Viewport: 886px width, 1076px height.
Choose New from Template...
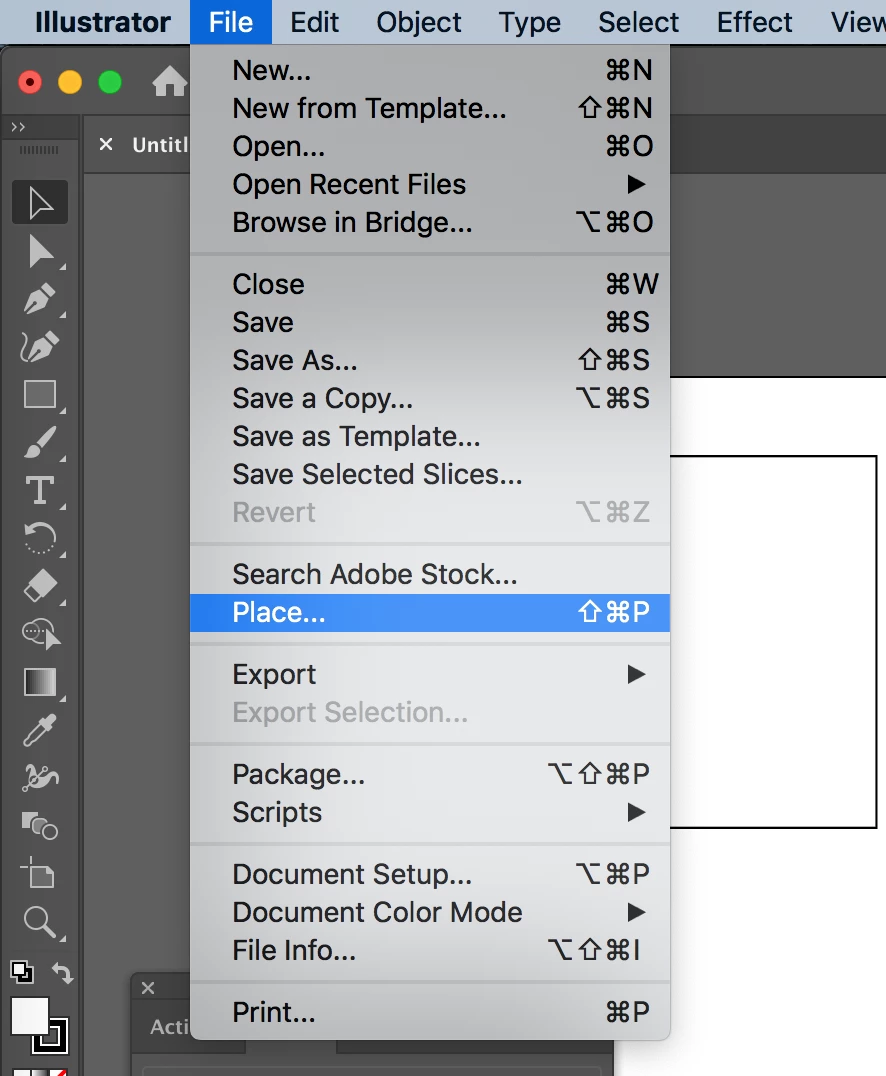pos(430,108)
